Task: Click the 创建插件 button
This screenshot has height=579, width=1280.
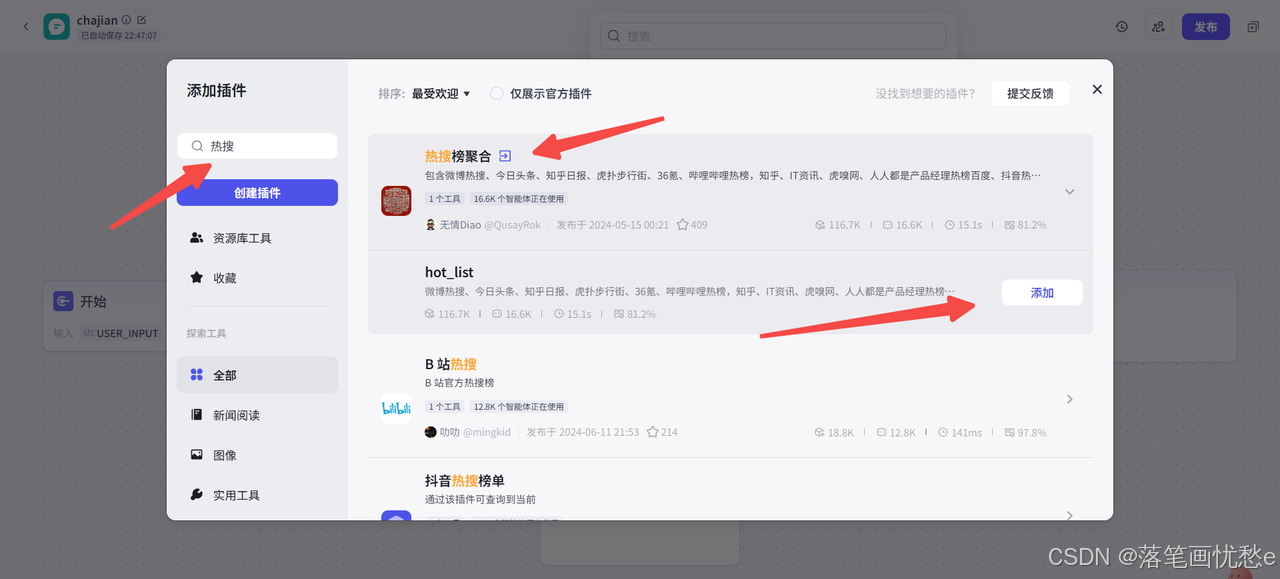Action: pos(257,193)
